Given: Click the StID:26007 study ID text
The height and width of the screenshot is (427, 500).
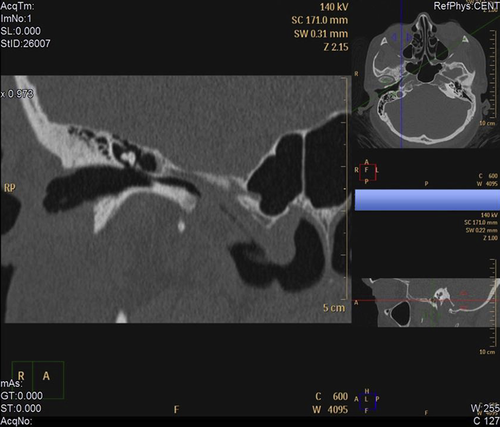Looking at the screenshot, I should (x=25, y=43).
